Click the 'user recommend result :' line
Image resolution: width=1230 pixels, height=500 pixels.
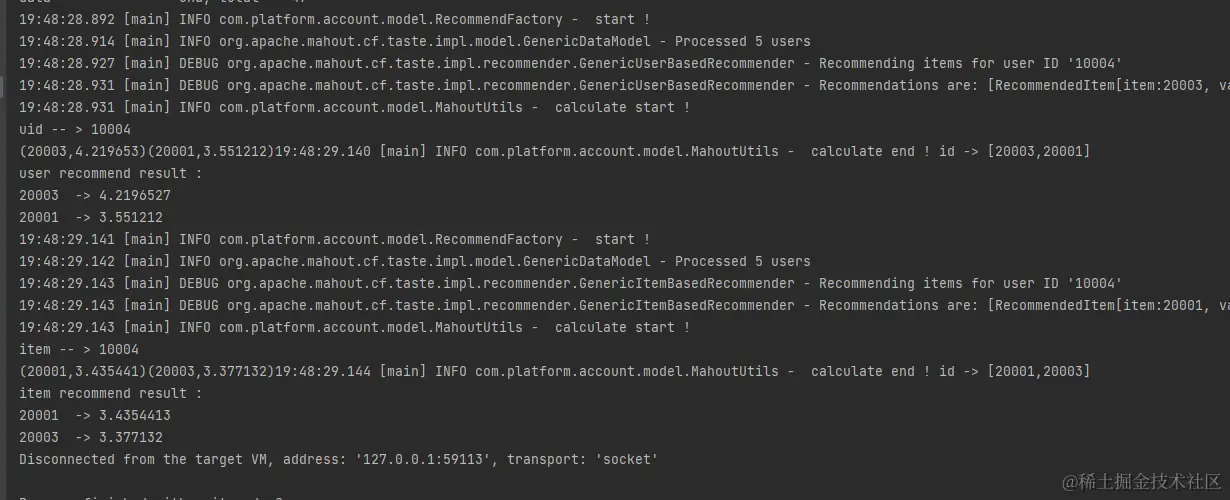[x=110, y=174]
